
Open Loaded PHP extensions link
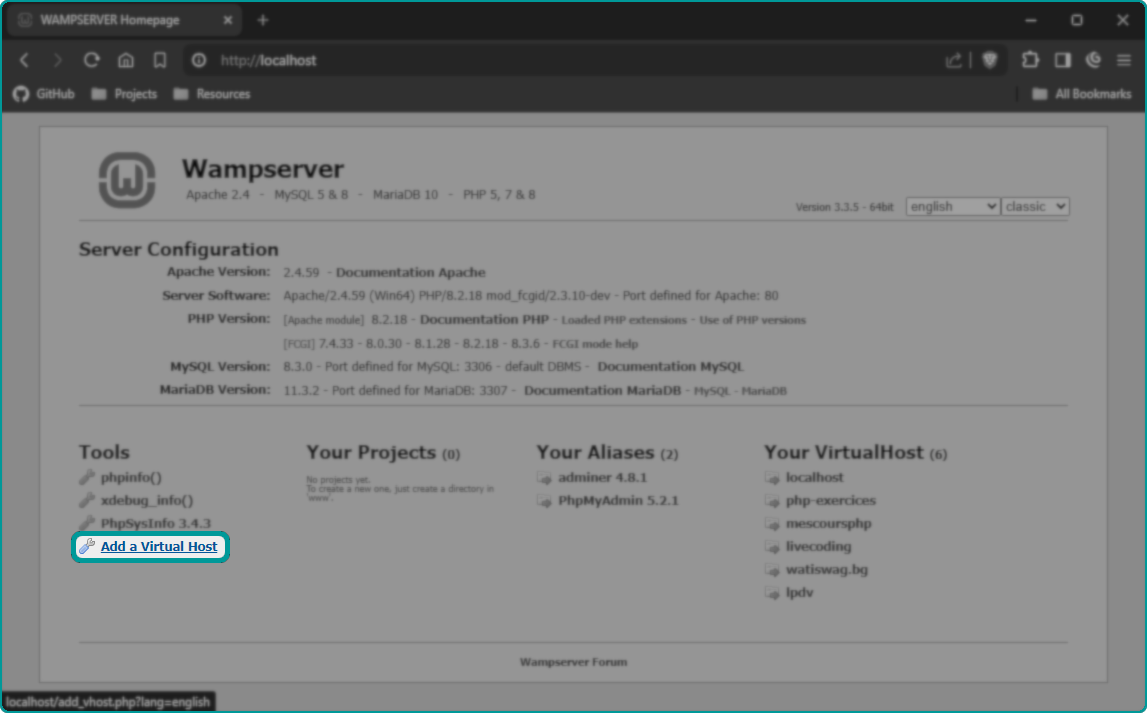click(624, 320)
